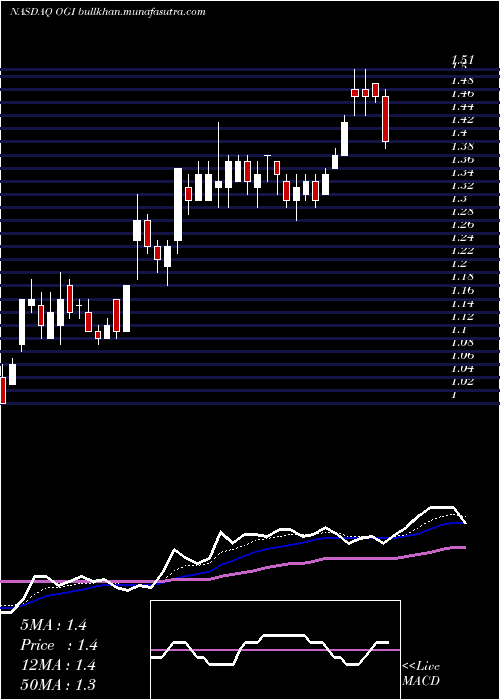500x700 pixels.
Task: Click the 1.38 price axis label
Action: tap(462, 146)
